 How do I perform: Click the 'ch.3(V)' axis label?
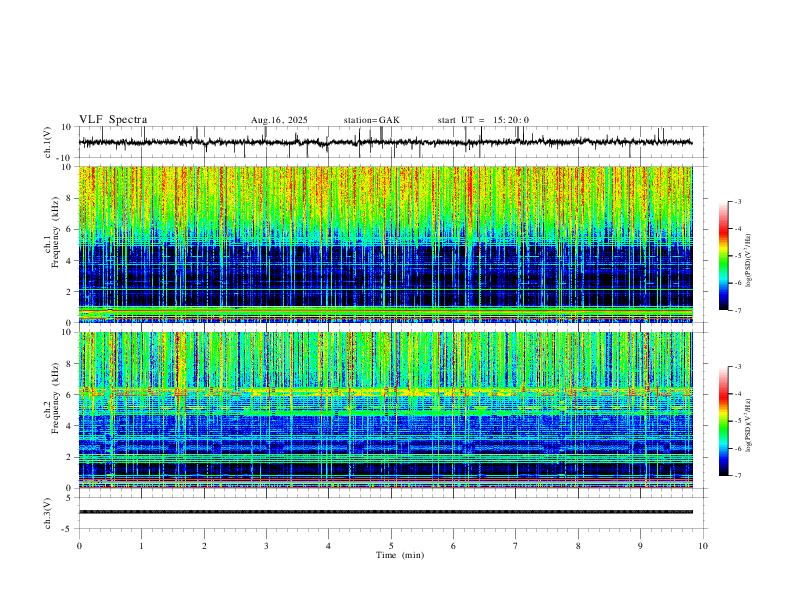click(x=48, y=513)
